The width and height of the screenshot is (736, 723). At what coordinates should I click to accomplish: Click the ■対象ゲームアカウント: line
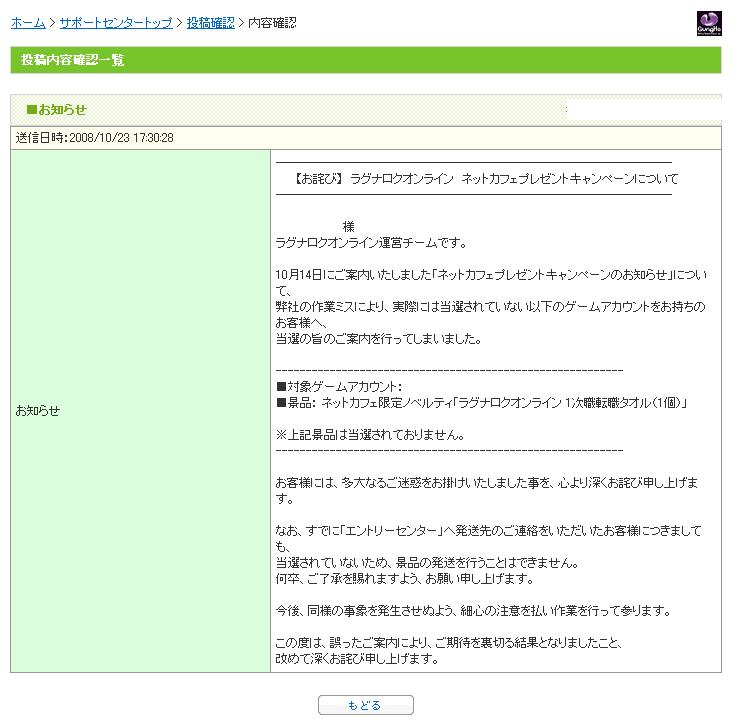point(339,386)
